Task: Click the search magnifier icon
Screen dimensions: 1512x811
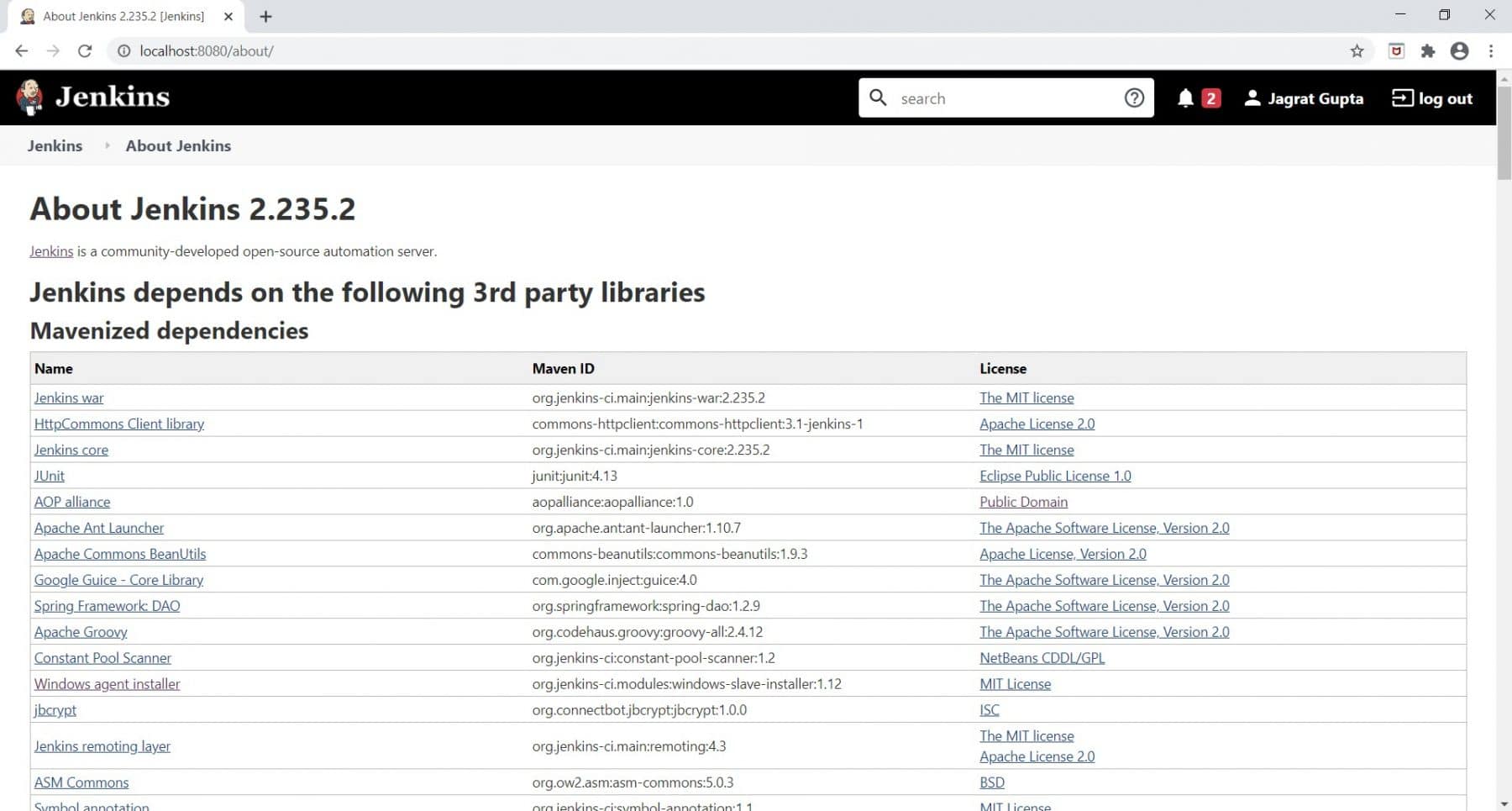Action: pos(879,98)
